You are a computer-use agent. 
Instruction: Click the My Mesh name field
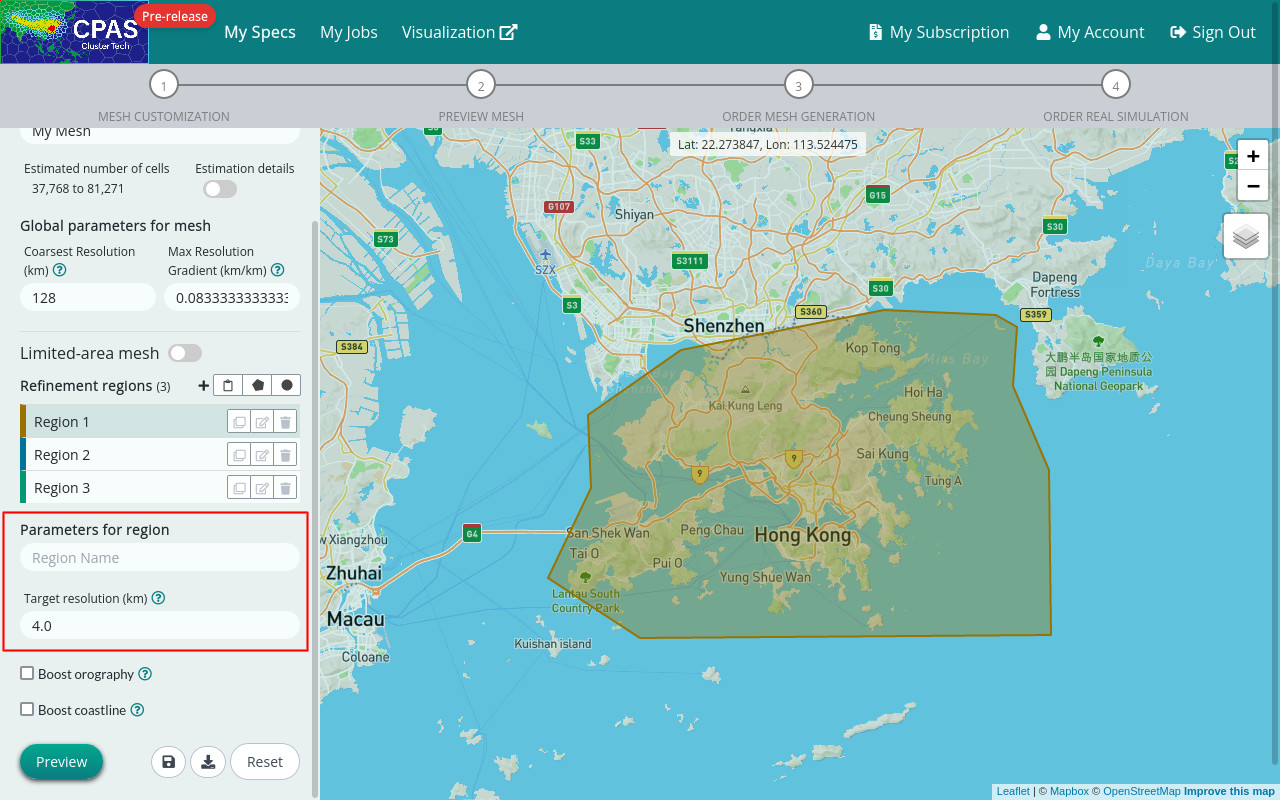click(160, 134)
